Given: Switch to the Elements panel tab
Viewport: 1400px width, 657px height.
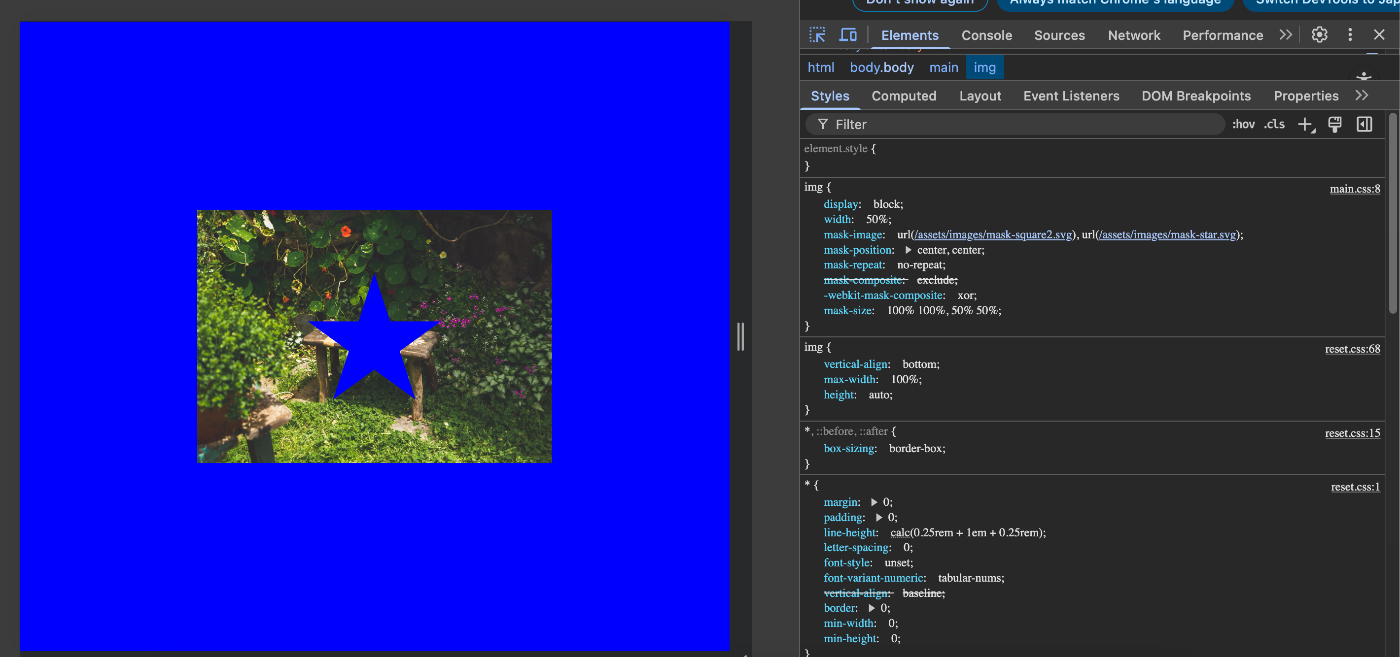Looking at the screenshot, I should coord(910,35).
